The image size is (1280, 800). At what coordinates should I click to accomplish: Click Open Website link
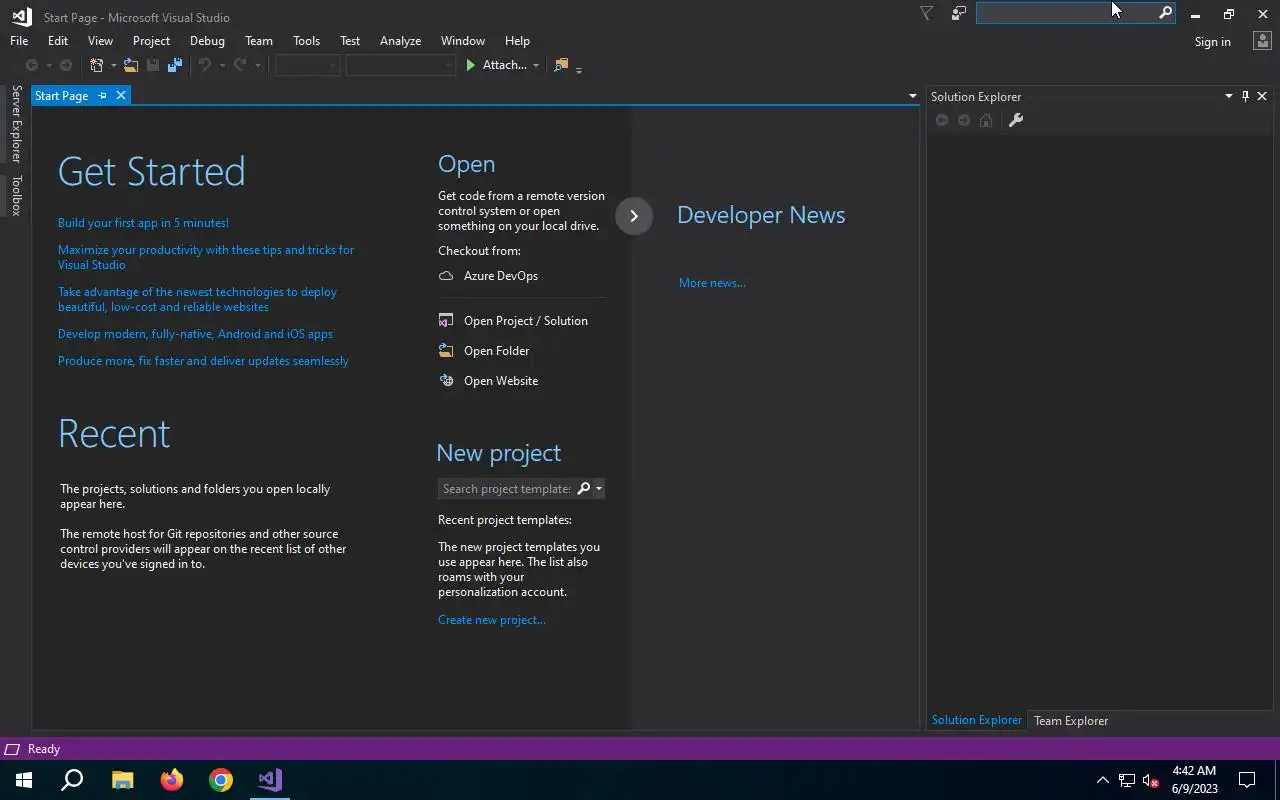[x=501, y=381]
